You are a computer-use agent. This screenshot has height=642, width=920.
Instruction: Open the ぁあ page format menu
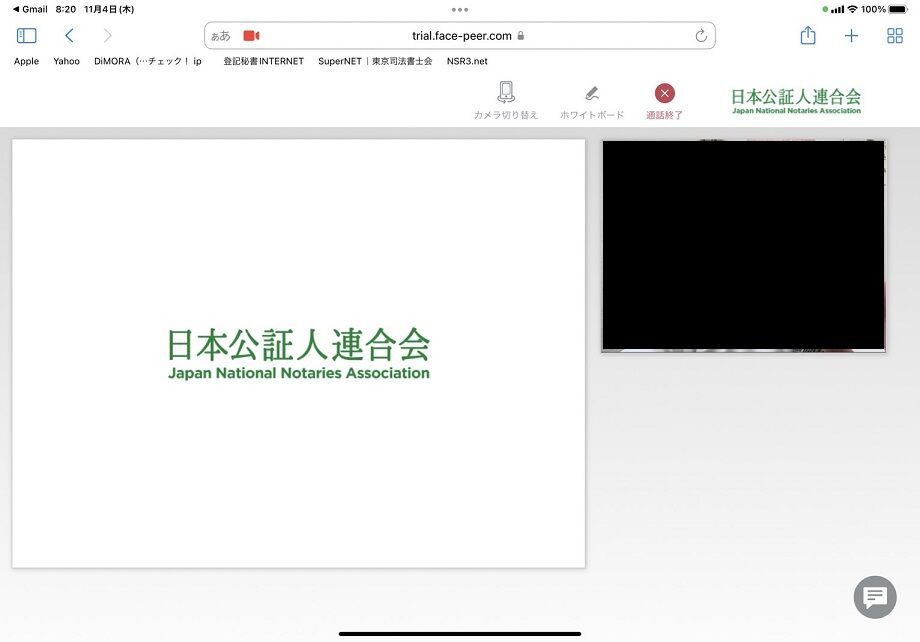pos(221,36)
